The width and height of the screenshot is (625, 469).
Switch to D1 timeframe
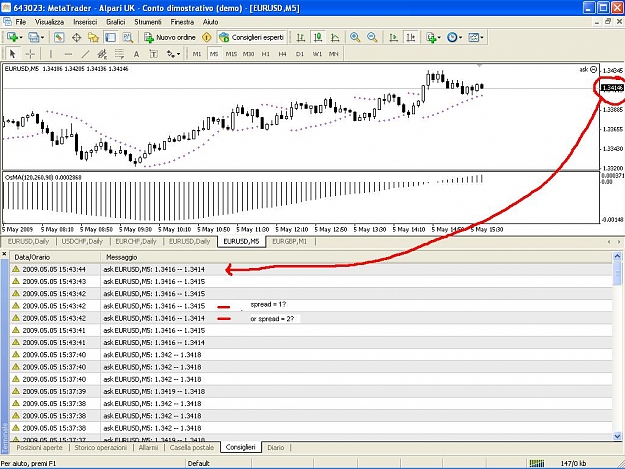click(300, 54)
